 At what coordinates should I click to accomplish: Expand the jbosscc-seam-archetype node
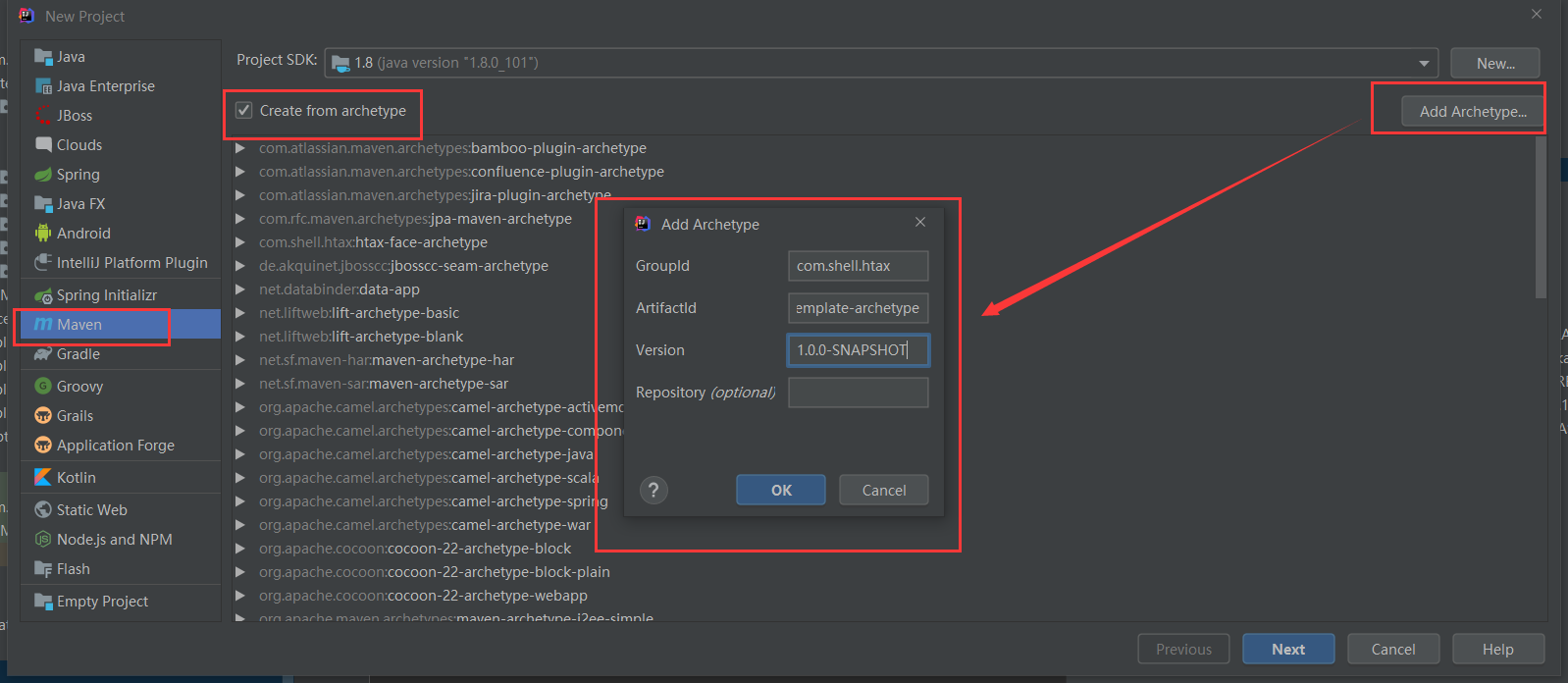(240, 266)
